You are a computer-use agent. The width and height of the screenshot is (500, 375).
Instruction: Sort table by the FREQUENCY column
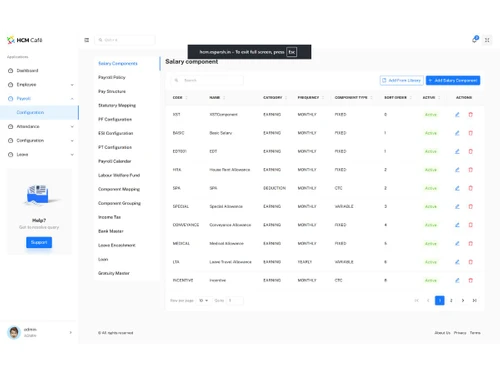click(311, 98)
